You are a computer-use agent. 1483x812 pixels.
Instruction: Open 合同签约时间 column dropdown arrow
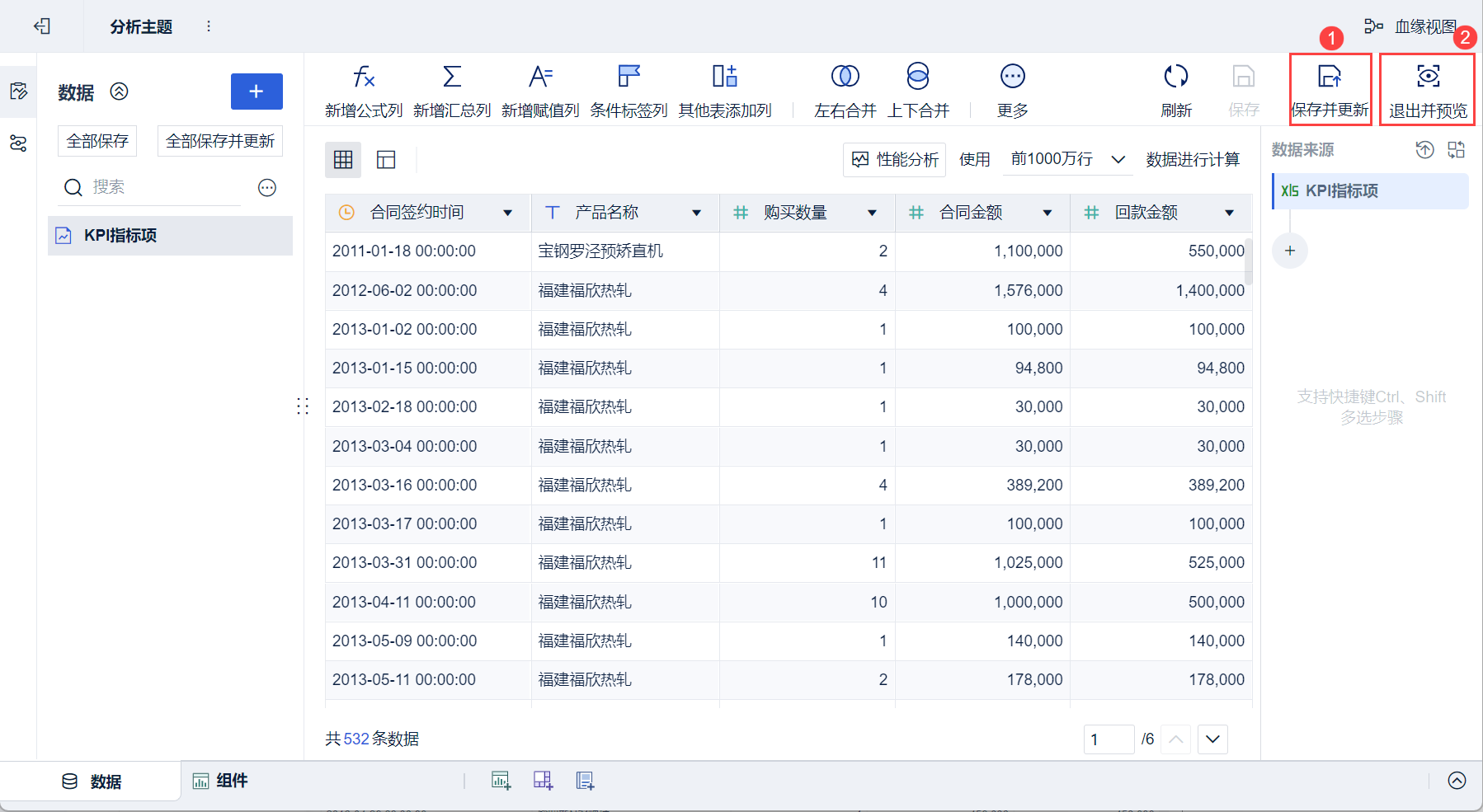507,213
